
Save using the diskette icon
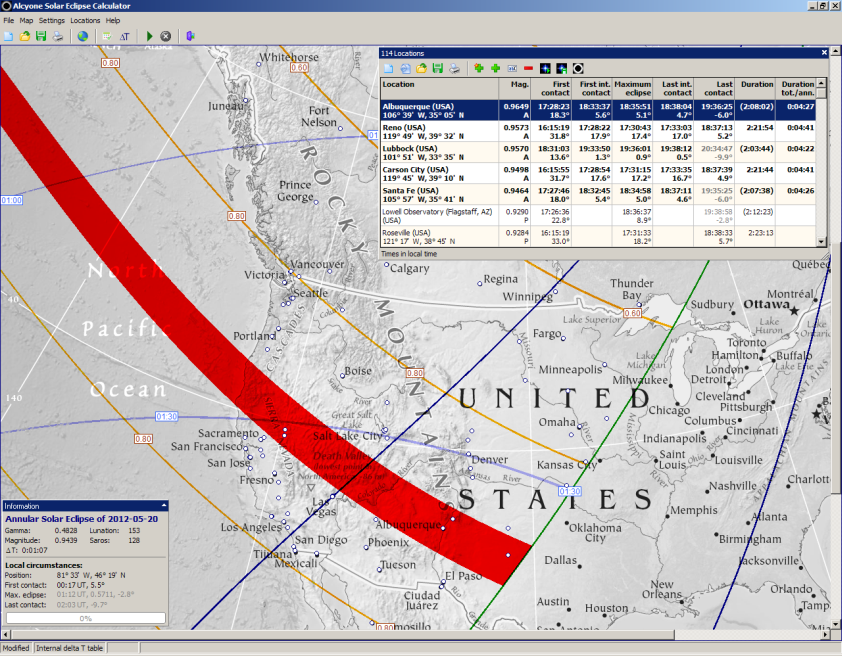pos(40,36)
